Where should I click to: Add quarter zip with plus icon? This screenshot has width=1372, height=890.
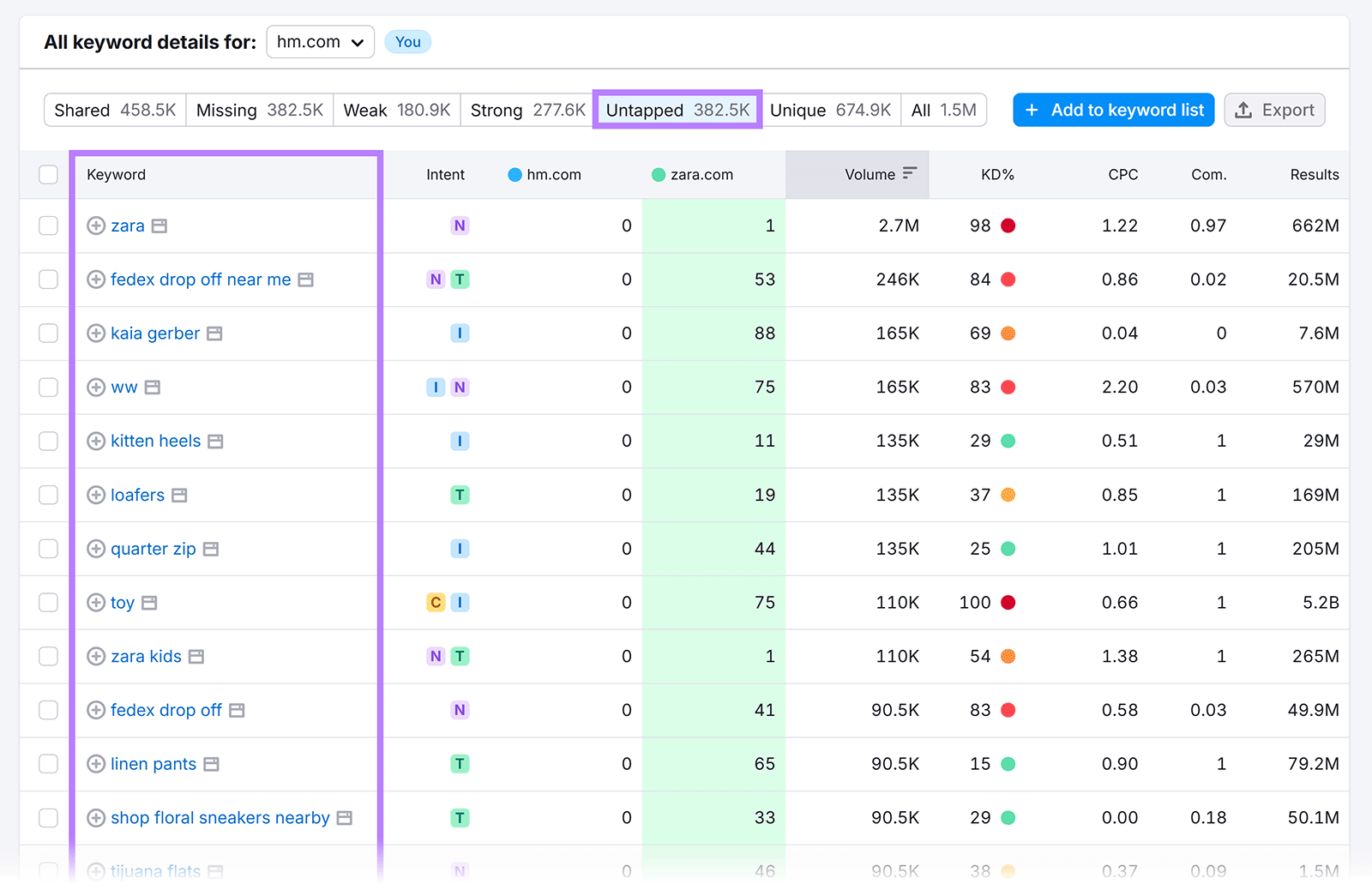[x=96, y=549]
